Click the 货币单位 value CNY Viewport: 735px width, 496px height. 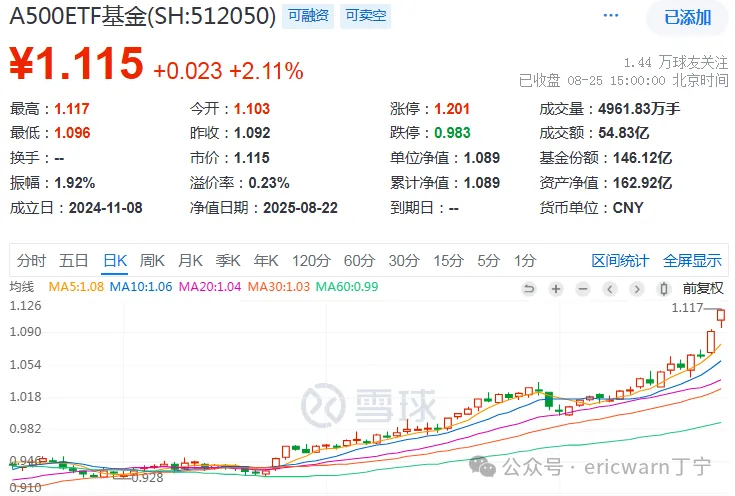(628, 208)
